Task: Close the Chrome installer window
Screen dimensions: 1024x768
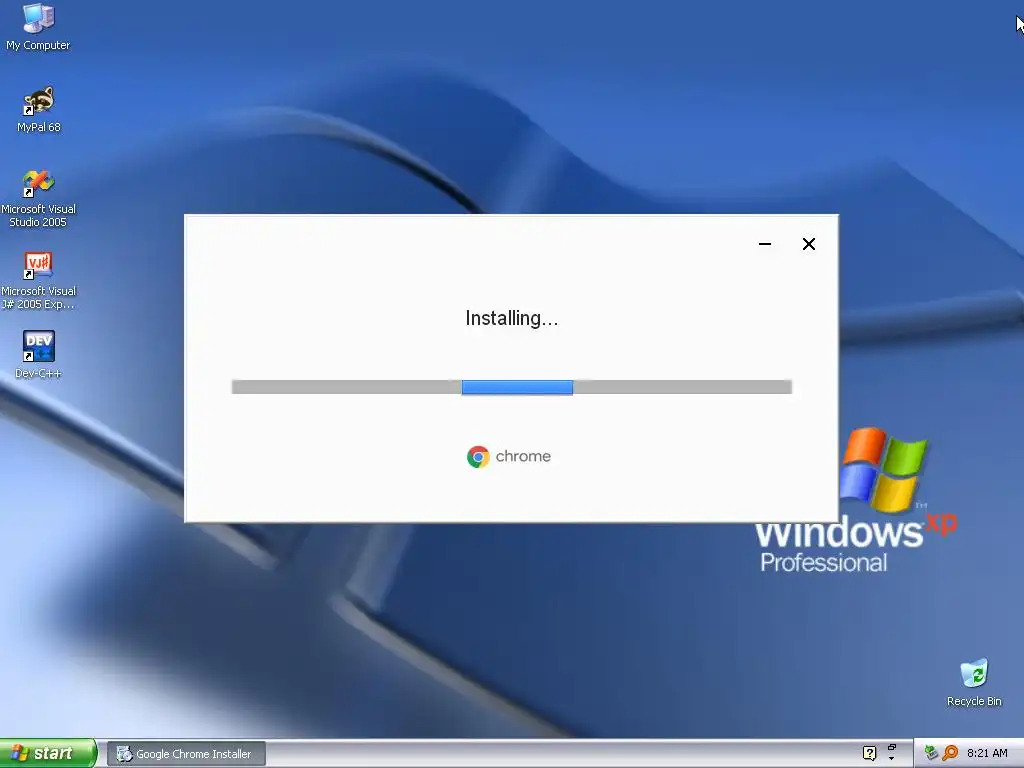Action: click(808, 244)
